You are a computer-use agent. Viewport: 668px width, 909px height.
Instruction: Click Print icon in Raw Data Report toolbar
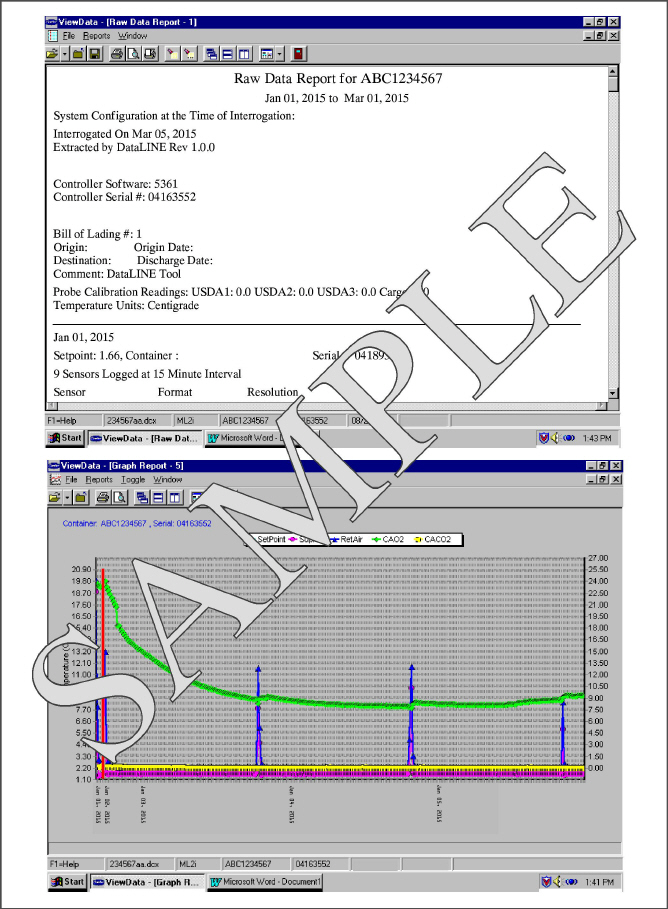117,54
